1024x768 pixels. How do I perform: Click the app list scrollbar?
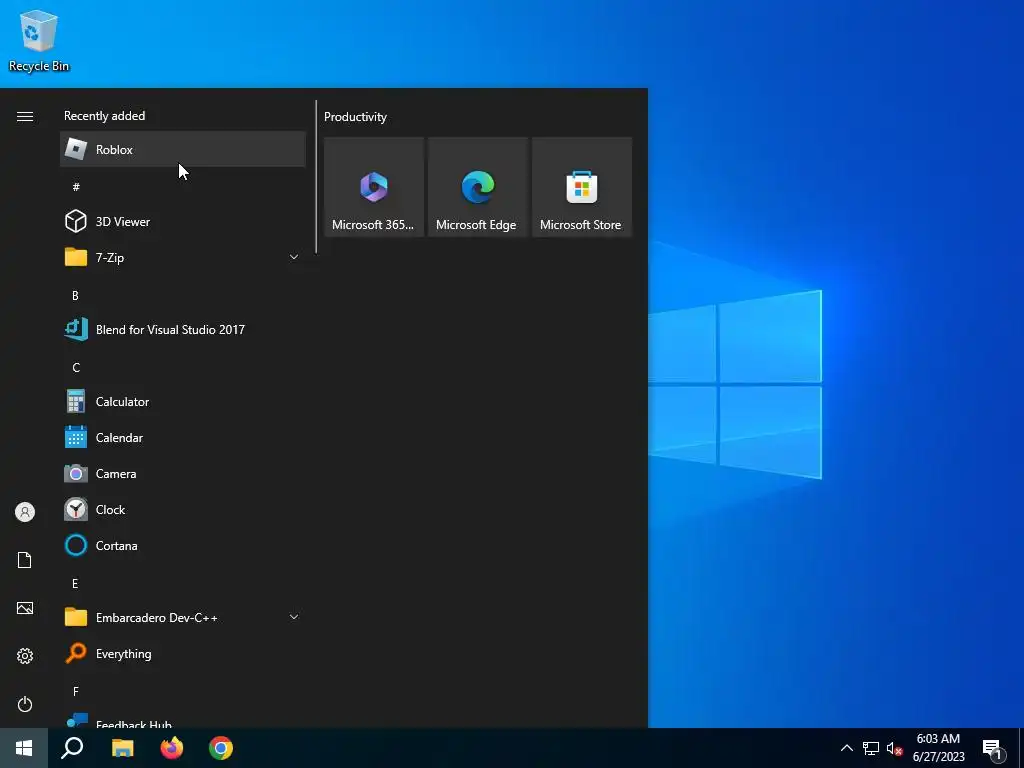pos(316,176)
